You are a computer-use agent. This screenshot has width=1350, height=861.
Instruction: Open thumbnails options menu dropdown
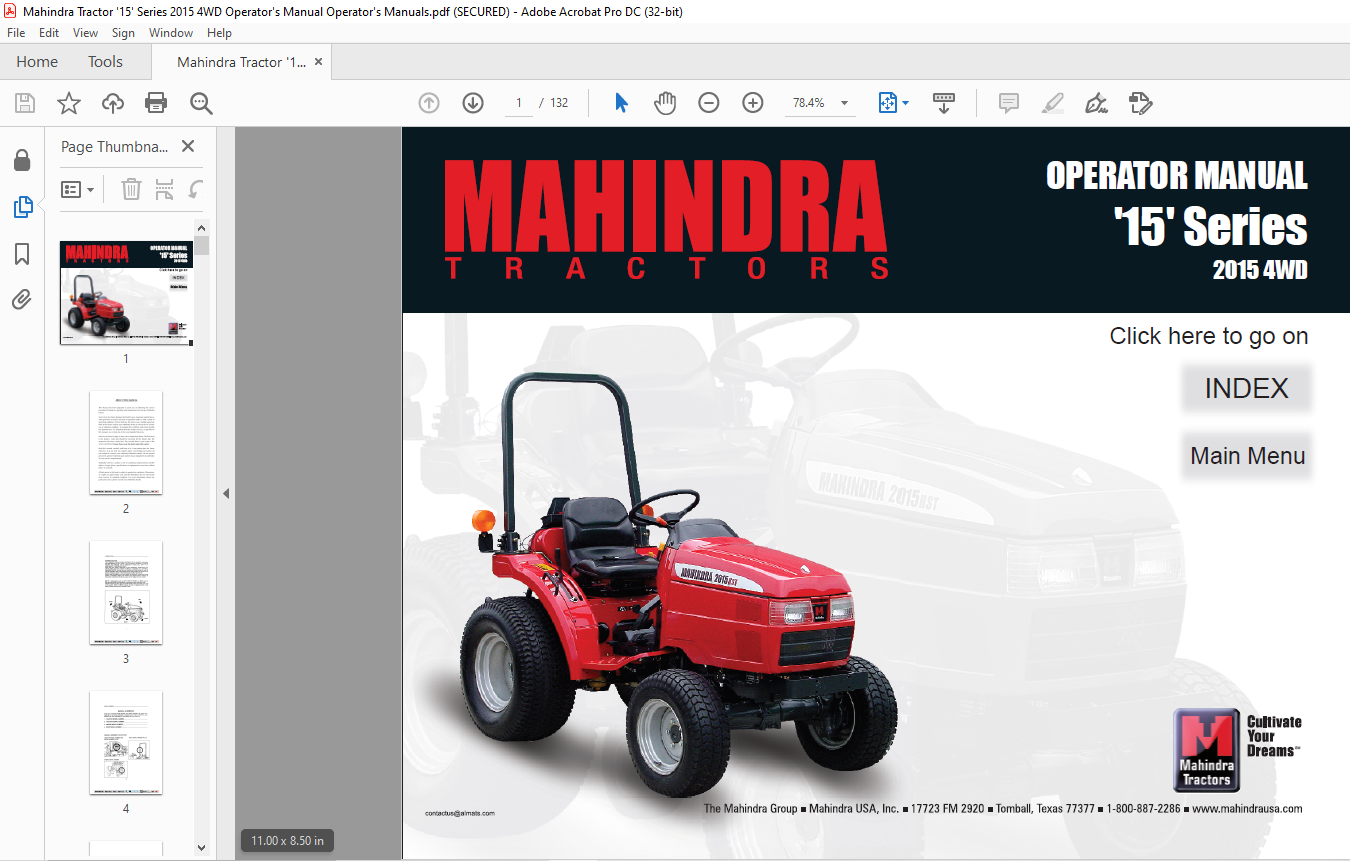point(78,189)
